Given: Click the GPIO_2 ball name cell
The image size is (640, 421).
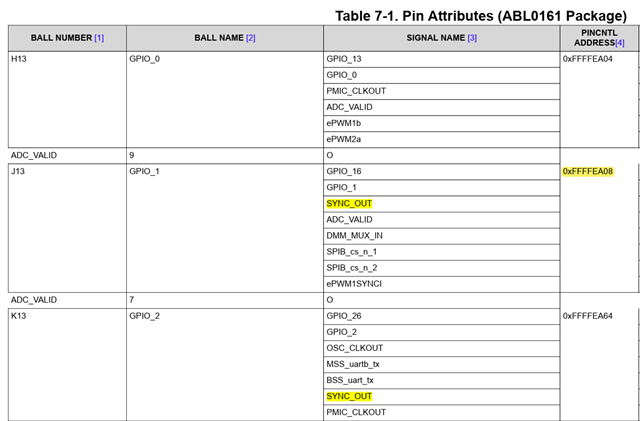Looking at the screenshot, I should [145, 316].
